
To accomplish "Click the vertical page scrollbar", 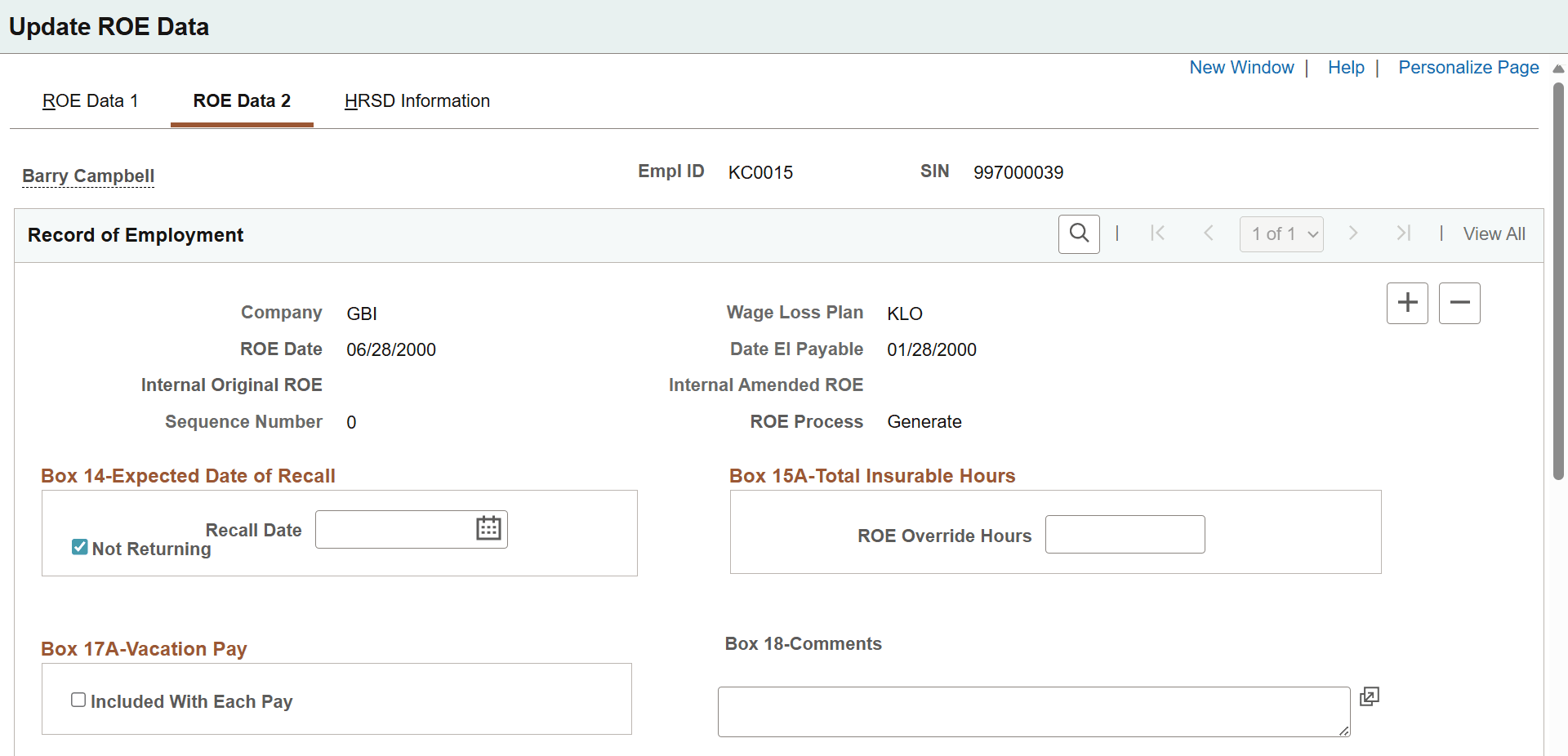I will tap(1558, 280).
